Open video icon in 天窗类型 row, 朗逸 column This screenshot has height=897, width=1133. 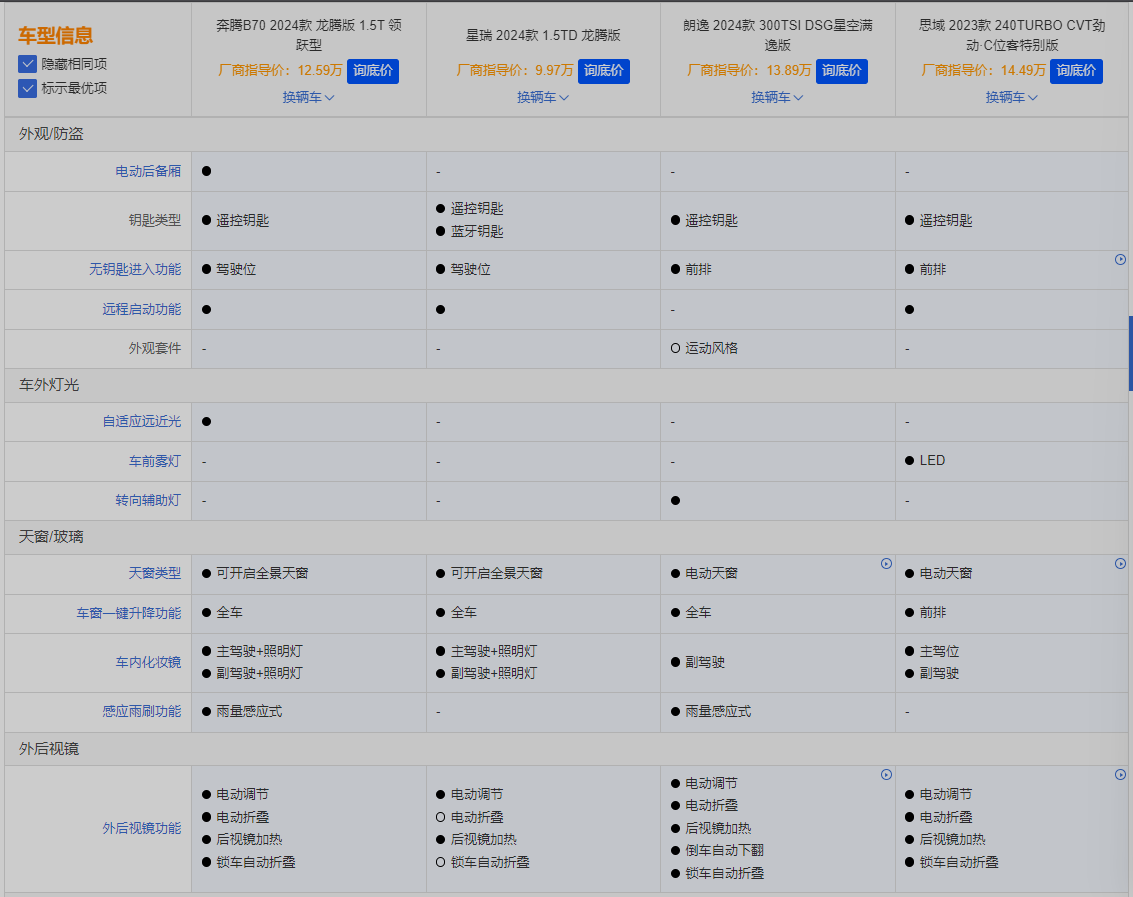(886, 564)
